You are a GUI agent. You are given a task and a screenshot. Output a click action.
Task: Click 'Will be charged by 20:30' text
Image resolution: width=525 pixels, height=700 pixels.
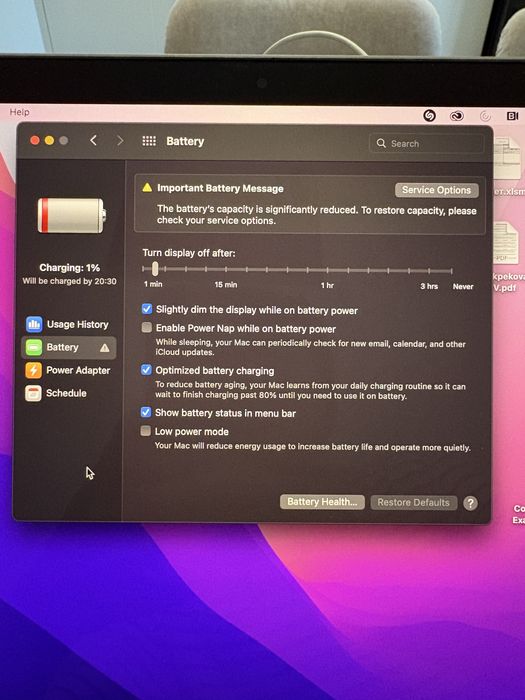(70, 281)
